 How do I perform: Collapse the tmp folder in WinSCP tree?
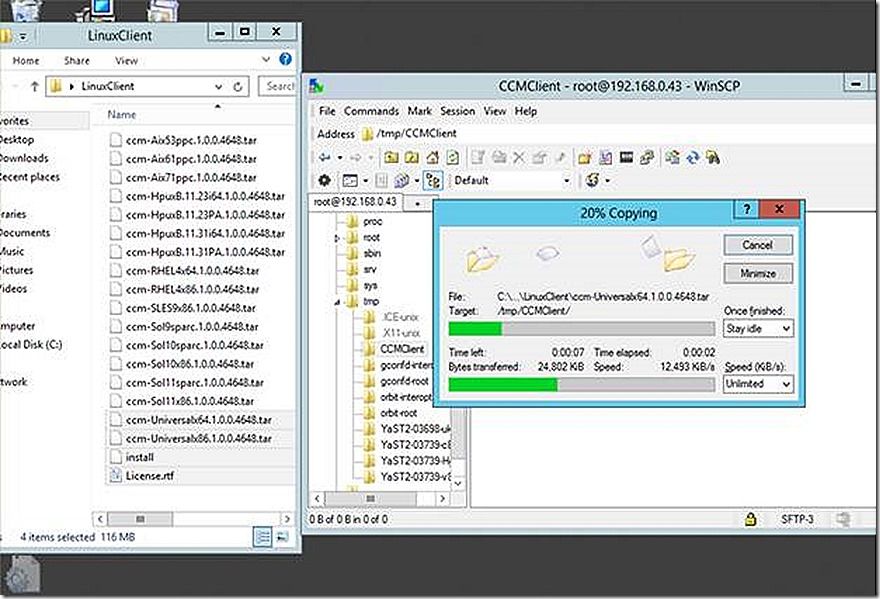(x=337, y=302)
